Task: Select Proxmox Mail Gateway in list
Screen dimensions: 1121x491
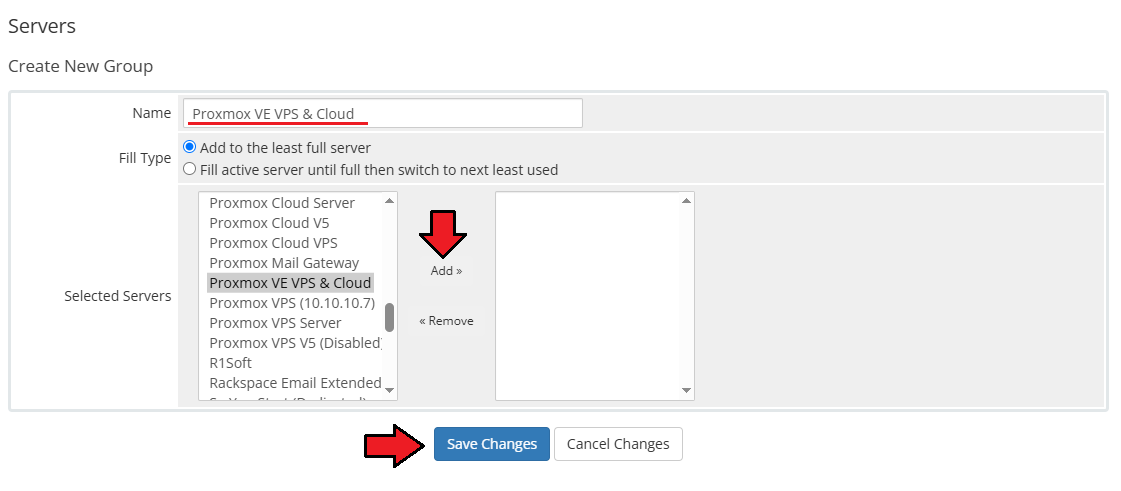Action: click(x=284, y=263)
